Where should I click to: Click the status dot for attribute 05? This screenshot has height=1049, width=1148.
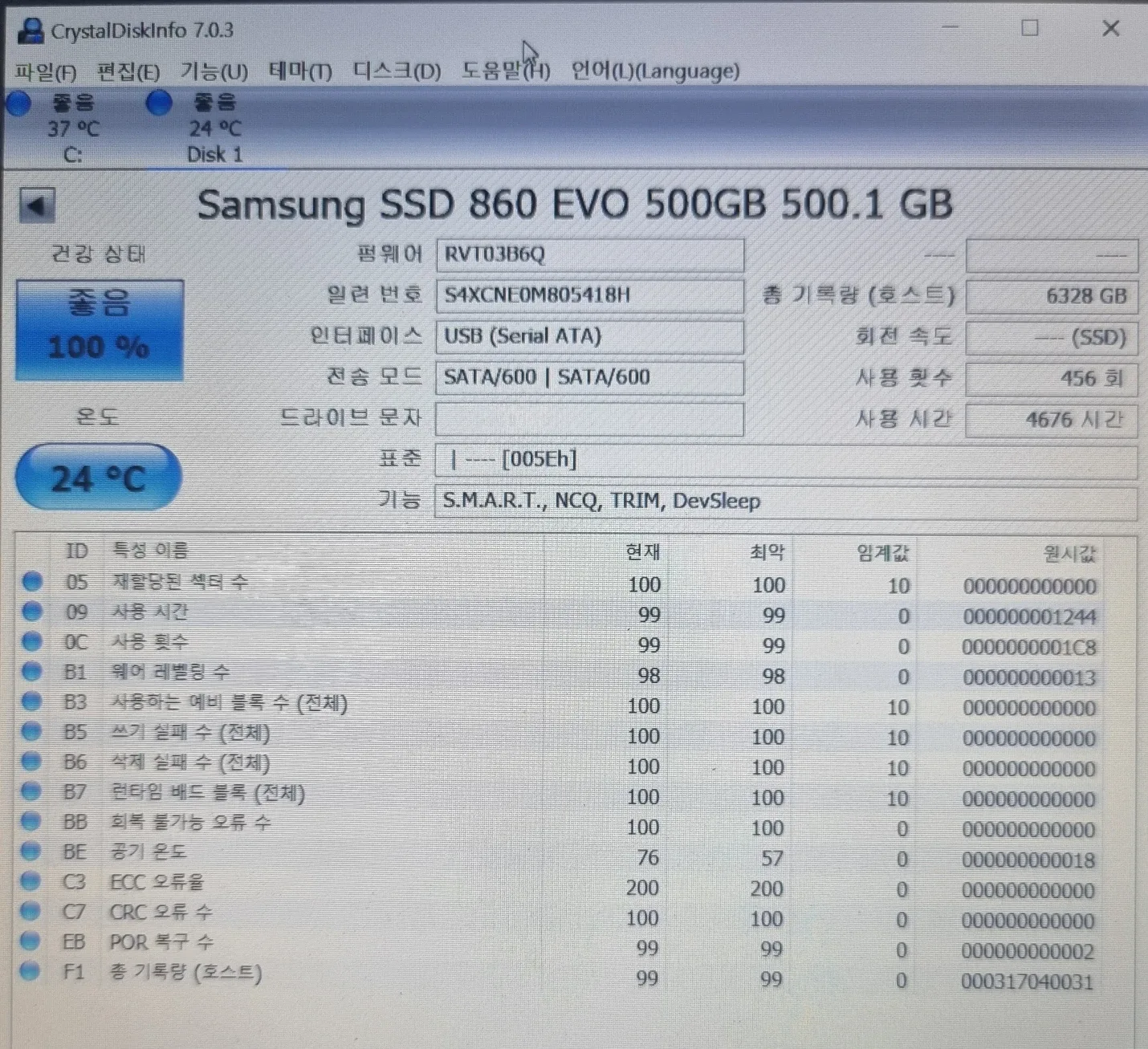click(32, 582)
